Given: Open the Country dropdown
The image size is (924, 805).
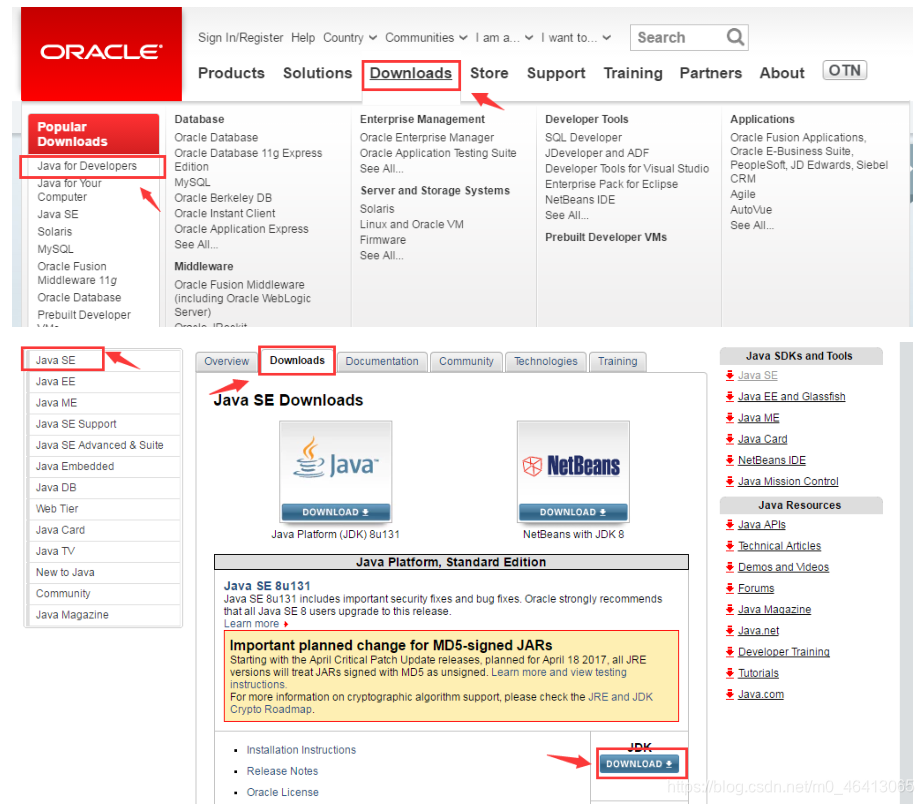Looking at the screenshot, I should pyautogui.click(x=349, y=38).
